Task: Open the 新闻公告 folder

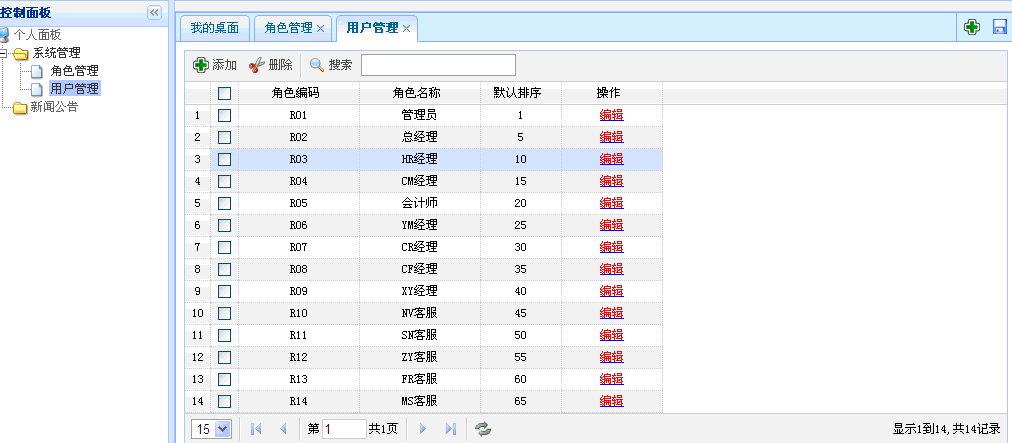Action: pos(54,107)
